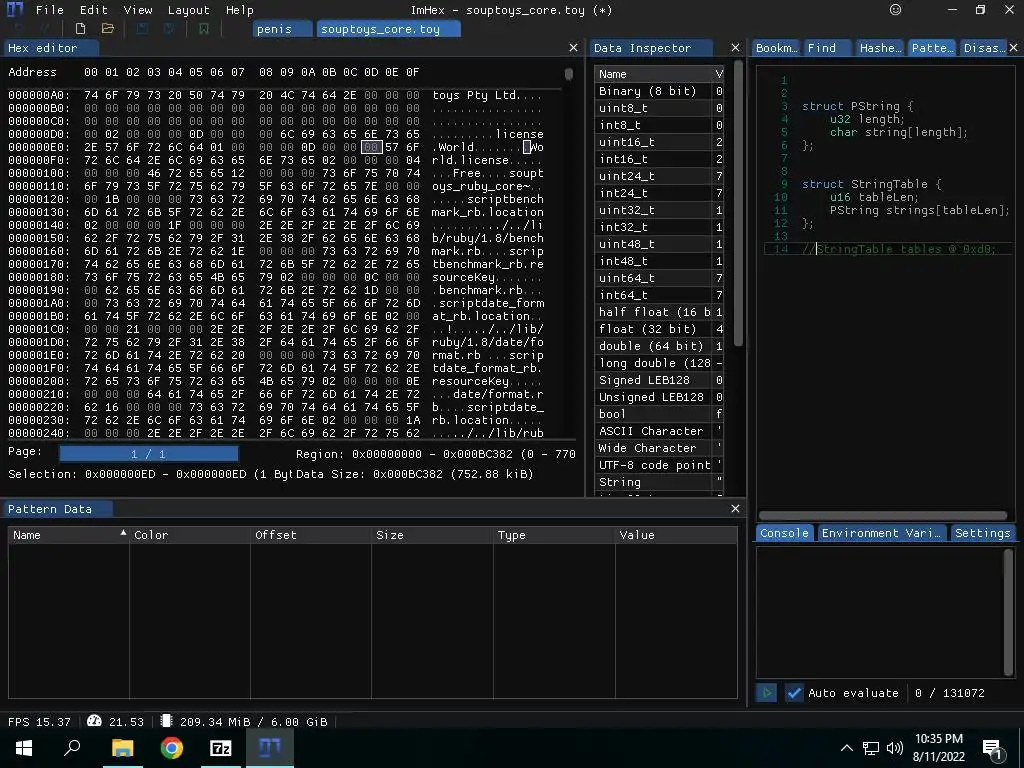Create a new file with the toolbar icon
This screenshot has height=768, width=1024.
click(x=80, y=29)
